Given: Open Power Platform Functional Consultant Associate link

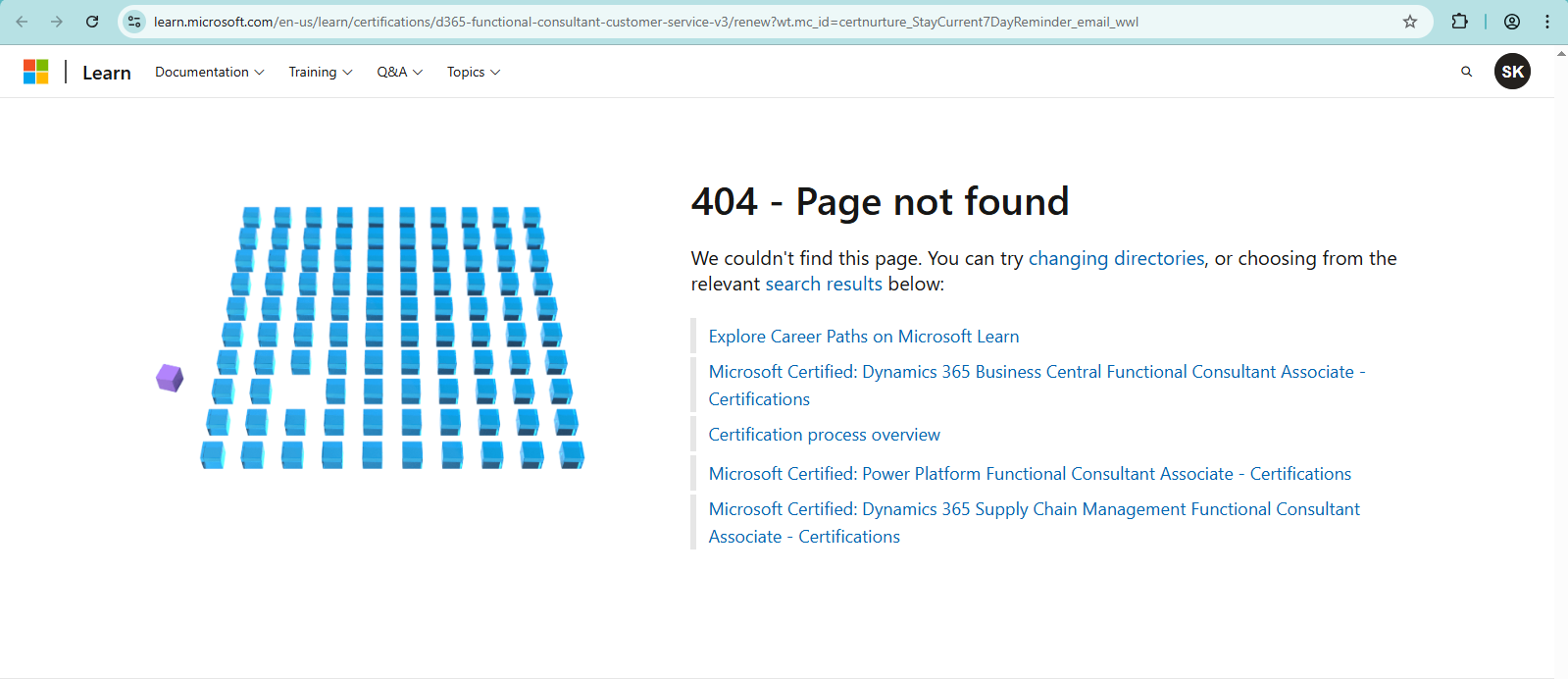Looking at the screenshot, I should pyautogui.click(x=1030, y=474).
